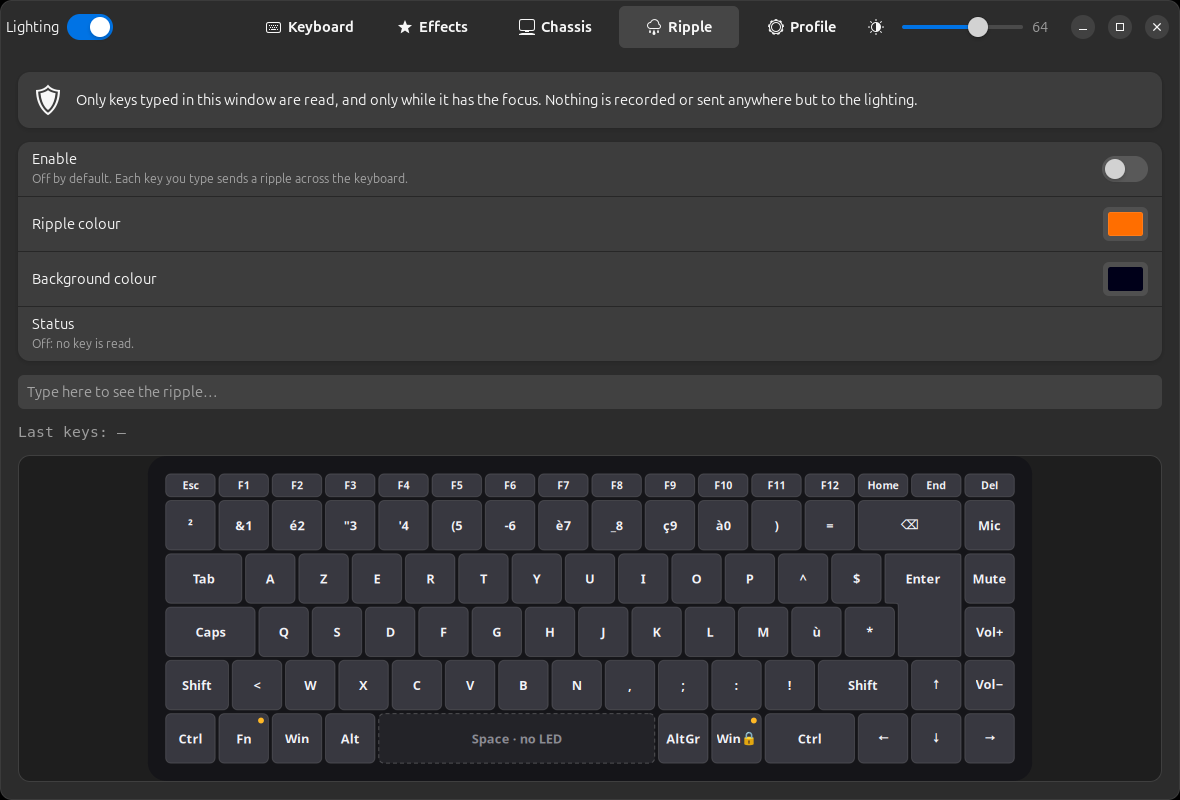
Task: Click the ç9 key
Action: click(x=670, y=525)
